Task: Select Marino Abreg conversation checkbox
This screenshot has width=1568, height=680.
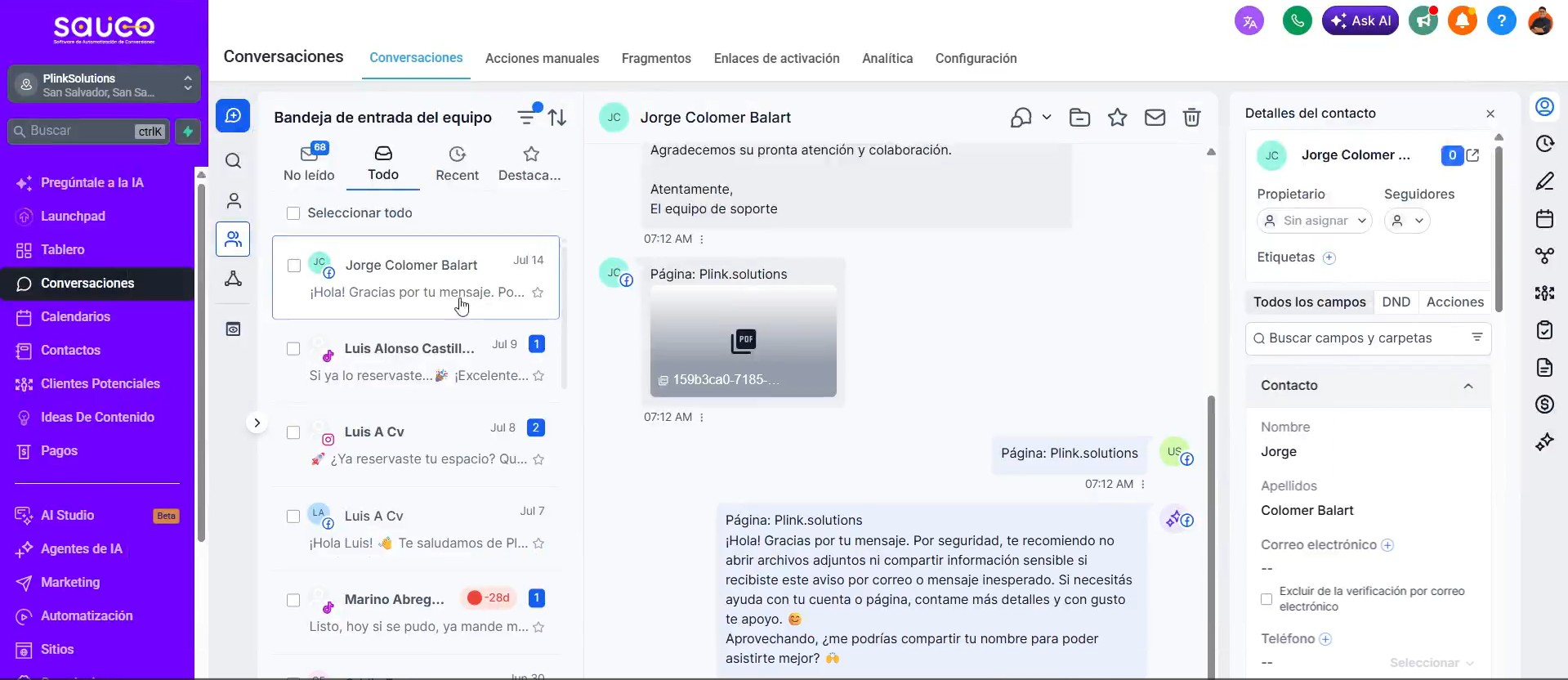Action: [293, 600]
